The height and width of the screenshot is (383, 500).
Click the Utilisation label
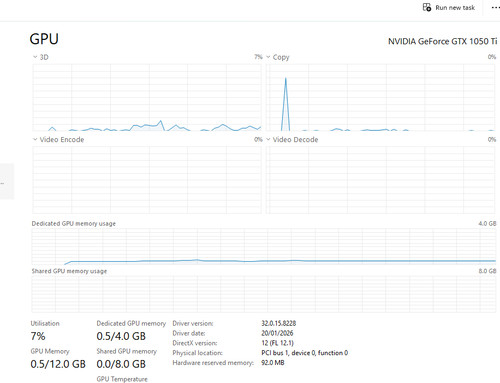pos(45,323)
